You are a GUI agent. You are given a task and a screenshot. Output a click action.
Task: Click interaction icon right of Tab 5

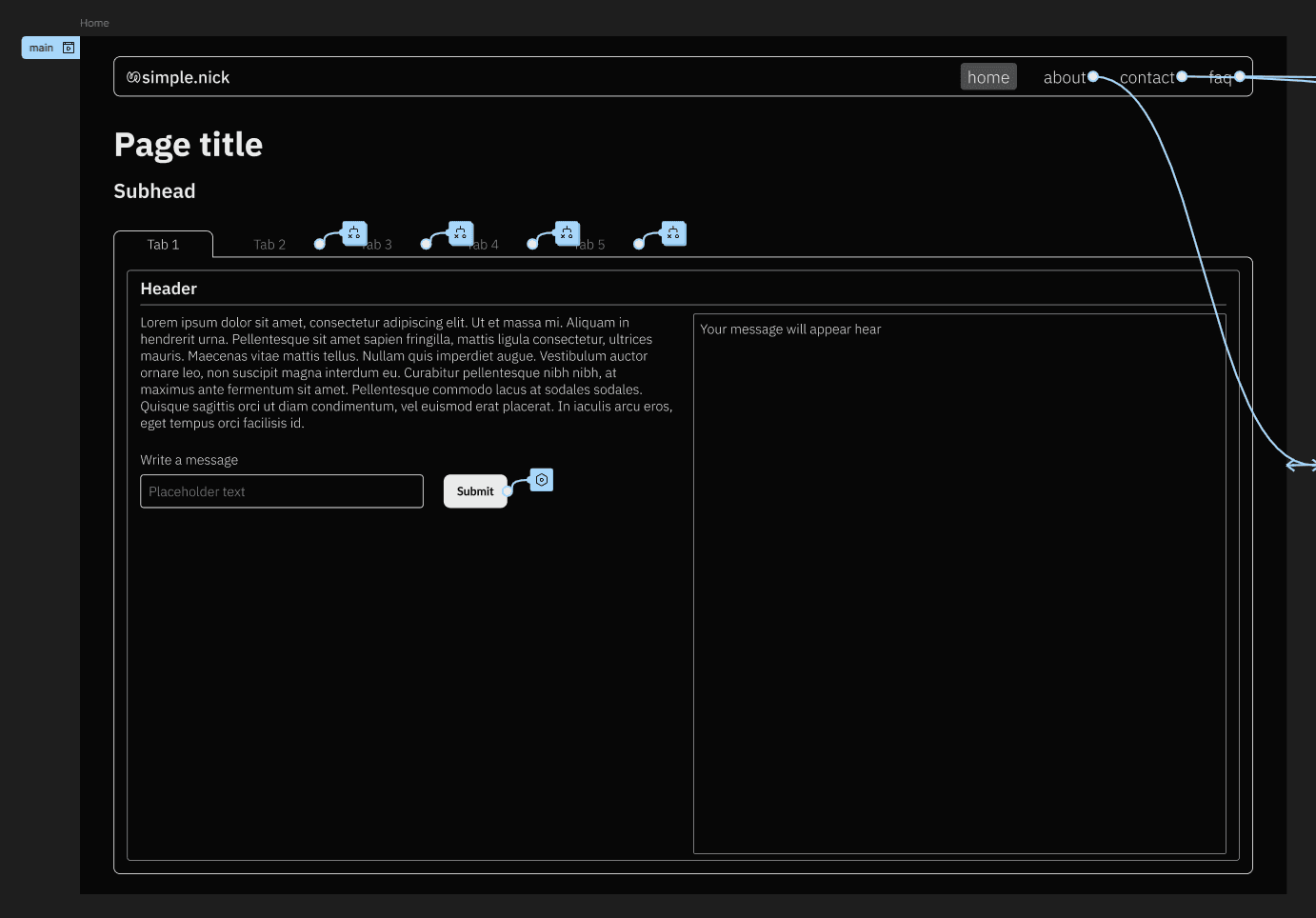pyautogui.click(x=674, y=233)
